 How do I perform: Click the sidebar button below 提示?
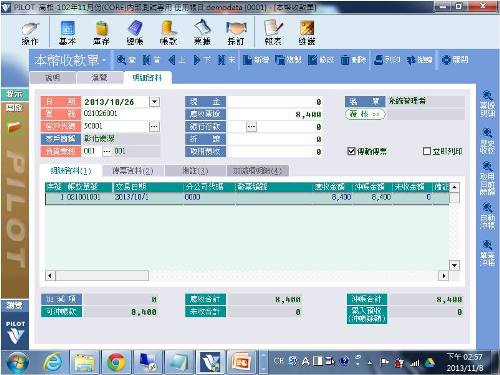(x=14, y=107)
